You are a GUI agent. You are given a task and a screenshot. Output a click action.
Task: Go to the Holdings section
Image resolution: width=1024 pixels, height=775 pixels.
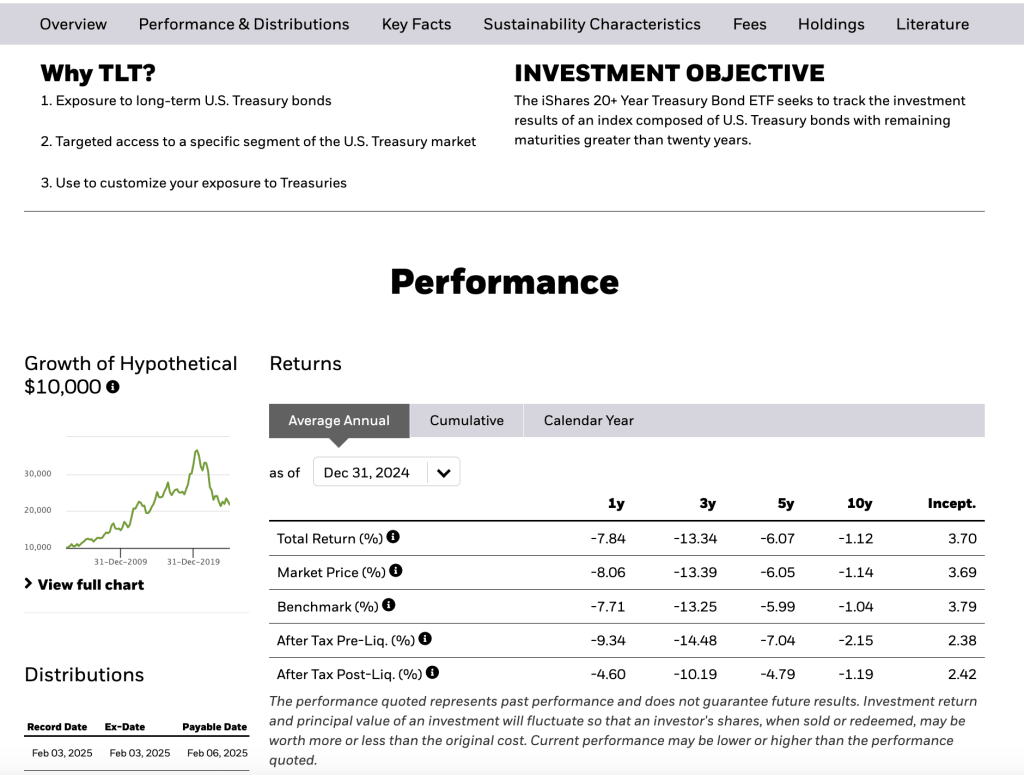(831, 24)
